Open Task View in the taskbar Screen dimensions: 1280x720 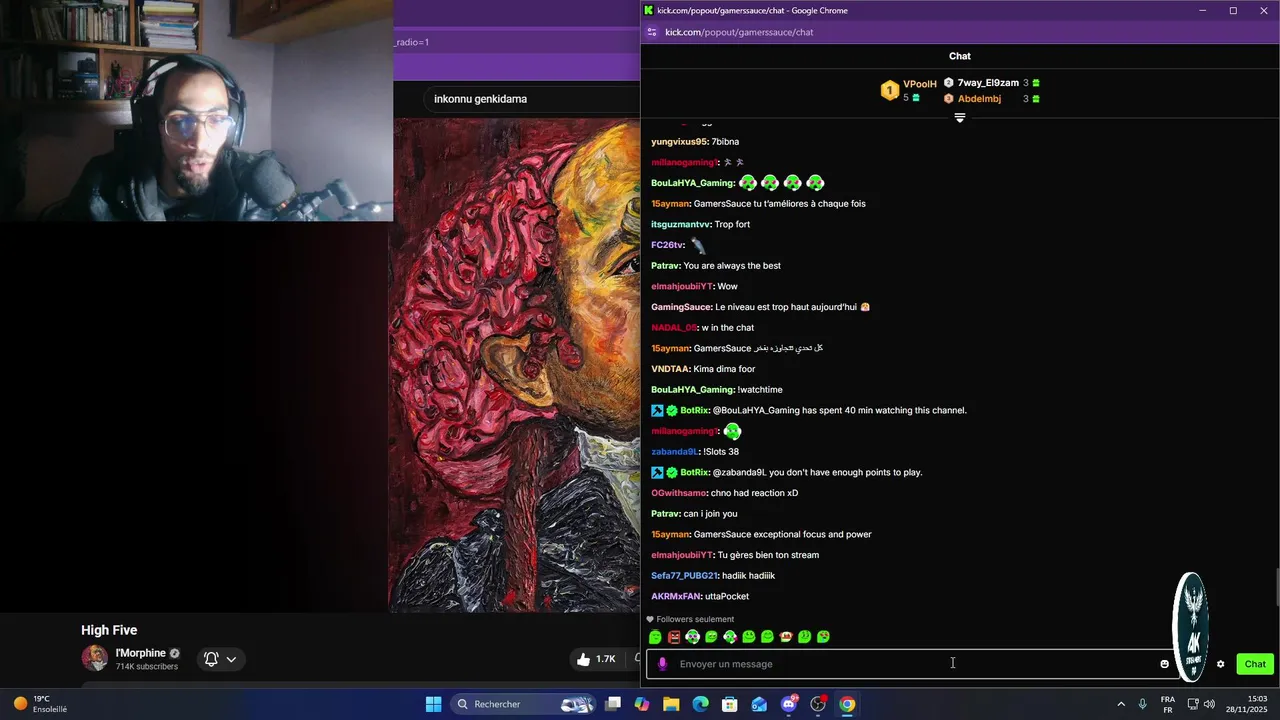tap(613, 704)
